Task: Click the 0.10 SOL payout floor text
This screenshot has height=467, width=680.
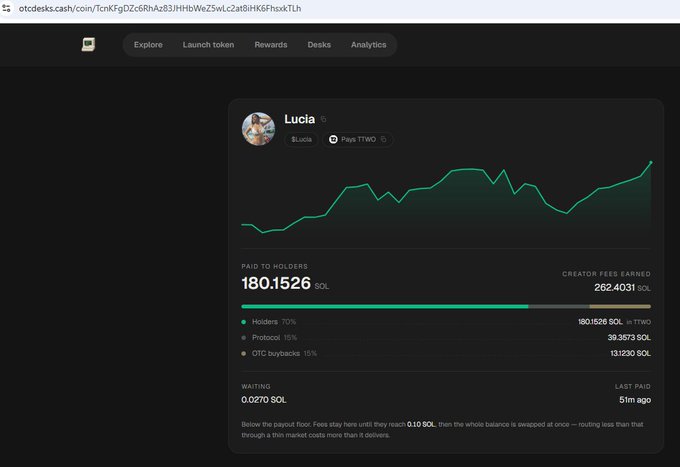Action: (x=421, y=424)
